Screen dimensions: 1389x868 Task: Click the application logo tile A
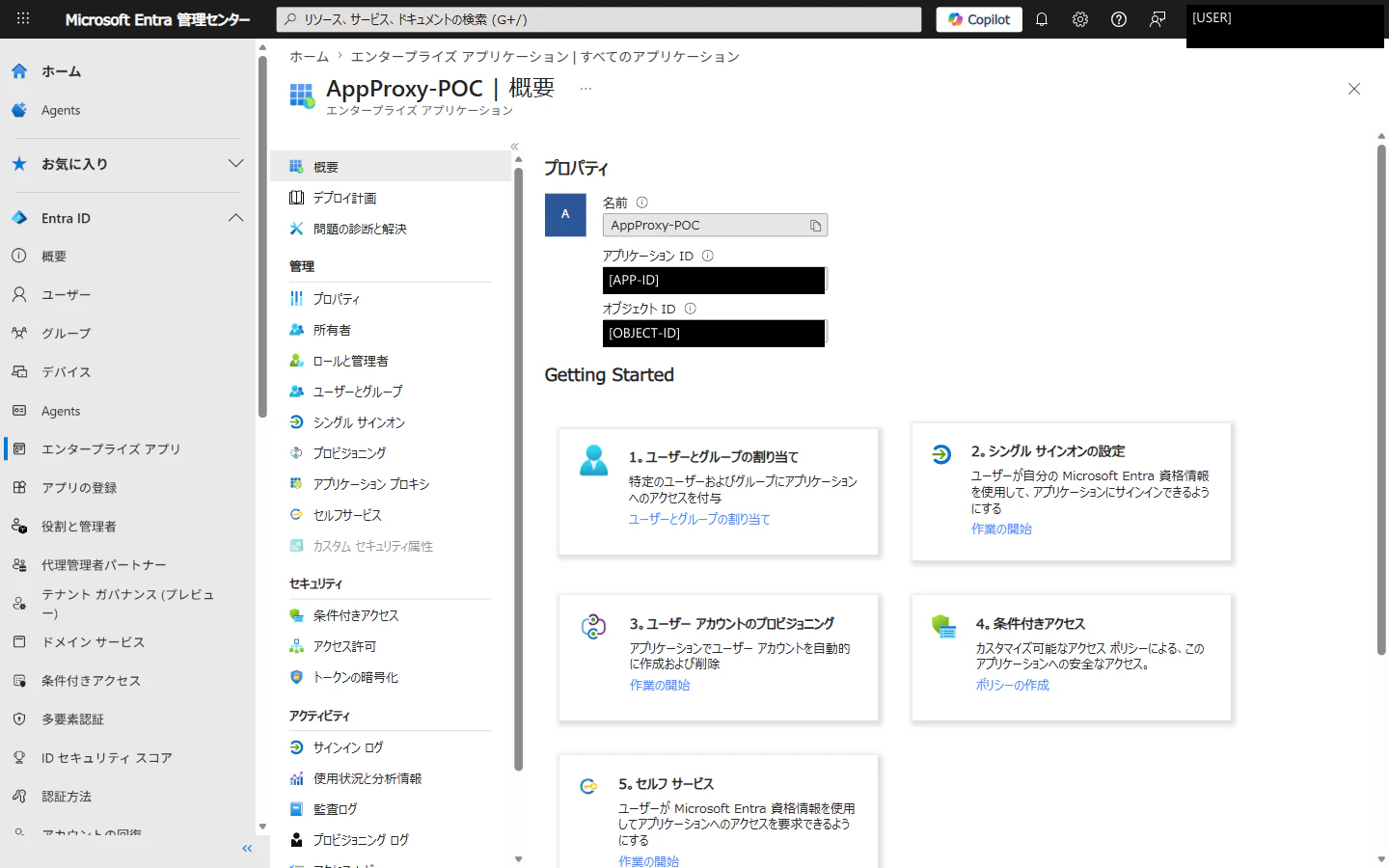pos(565,214)
